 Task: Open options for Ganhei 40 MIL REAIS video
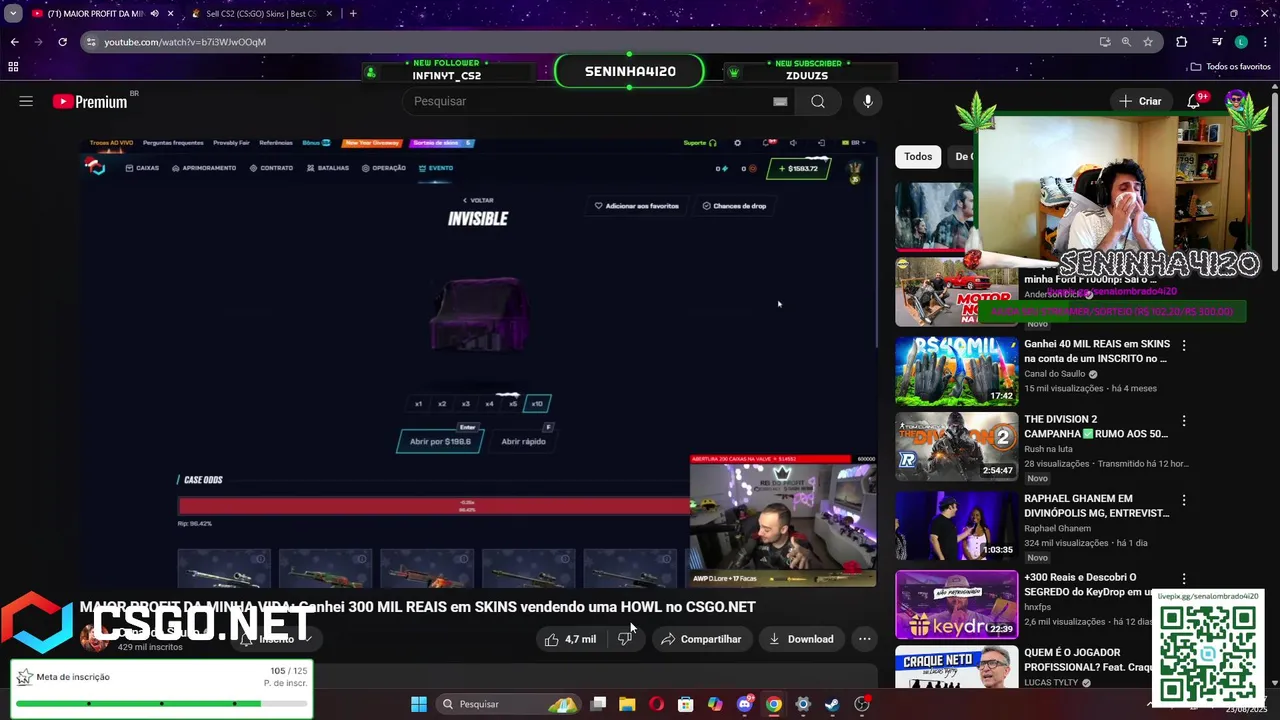(1184, 345)
